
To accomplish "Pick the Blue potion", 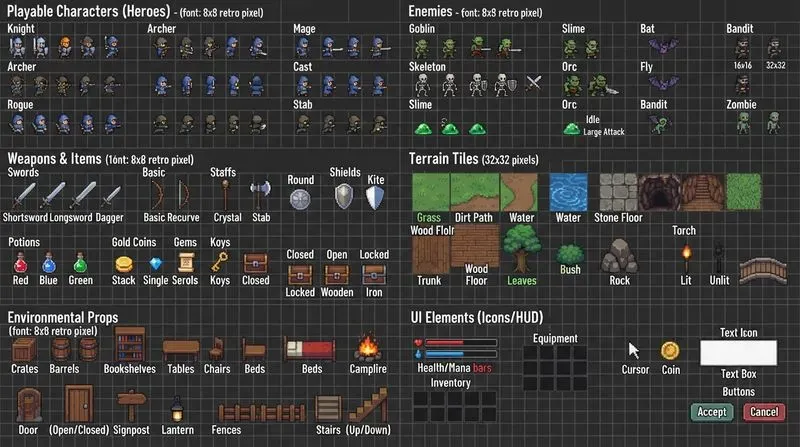I will [x=48, y=263].
